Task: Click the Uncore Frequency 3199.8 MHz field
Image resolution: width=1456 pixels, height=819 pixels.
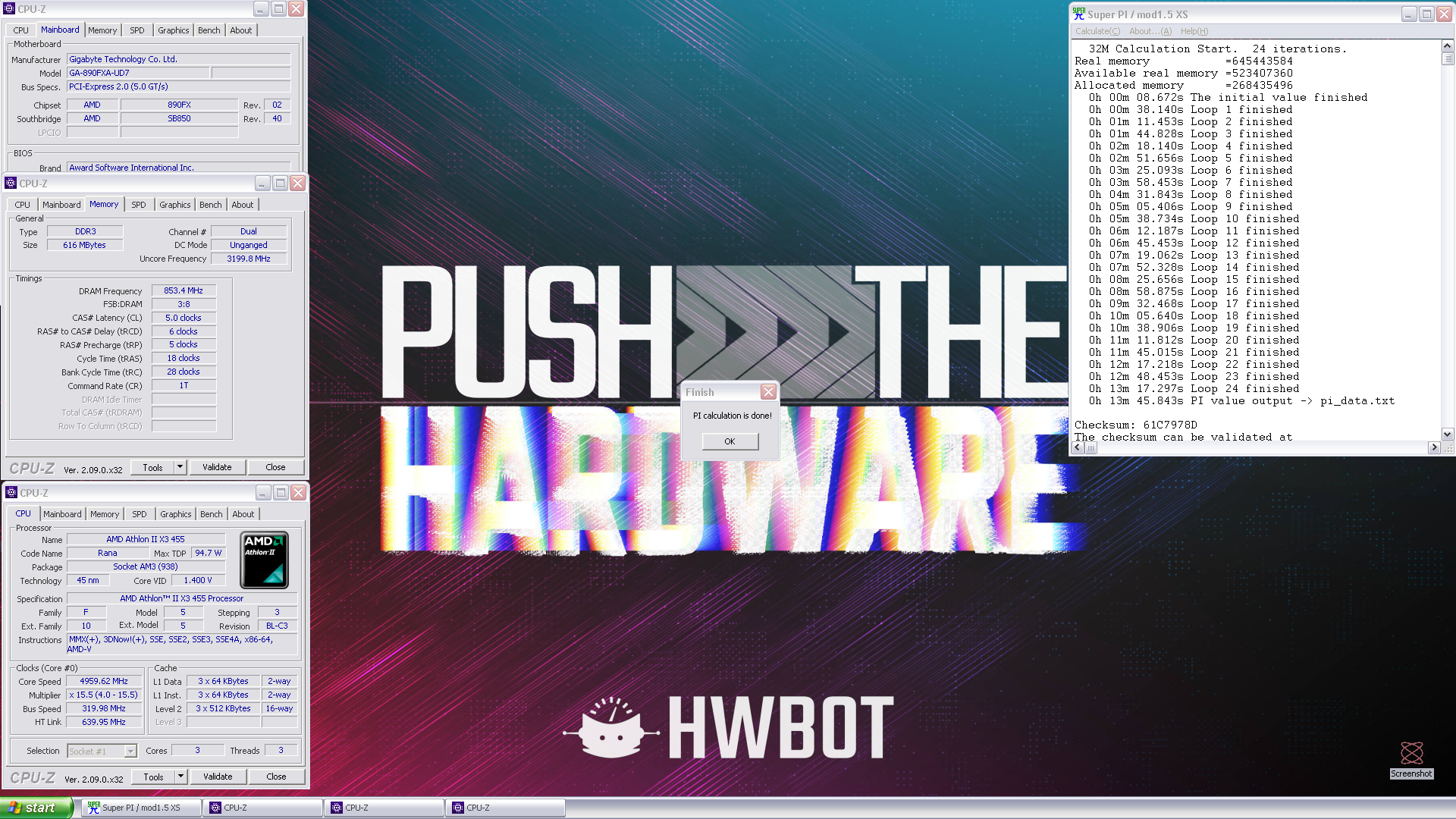Action: tap(249, 259)
